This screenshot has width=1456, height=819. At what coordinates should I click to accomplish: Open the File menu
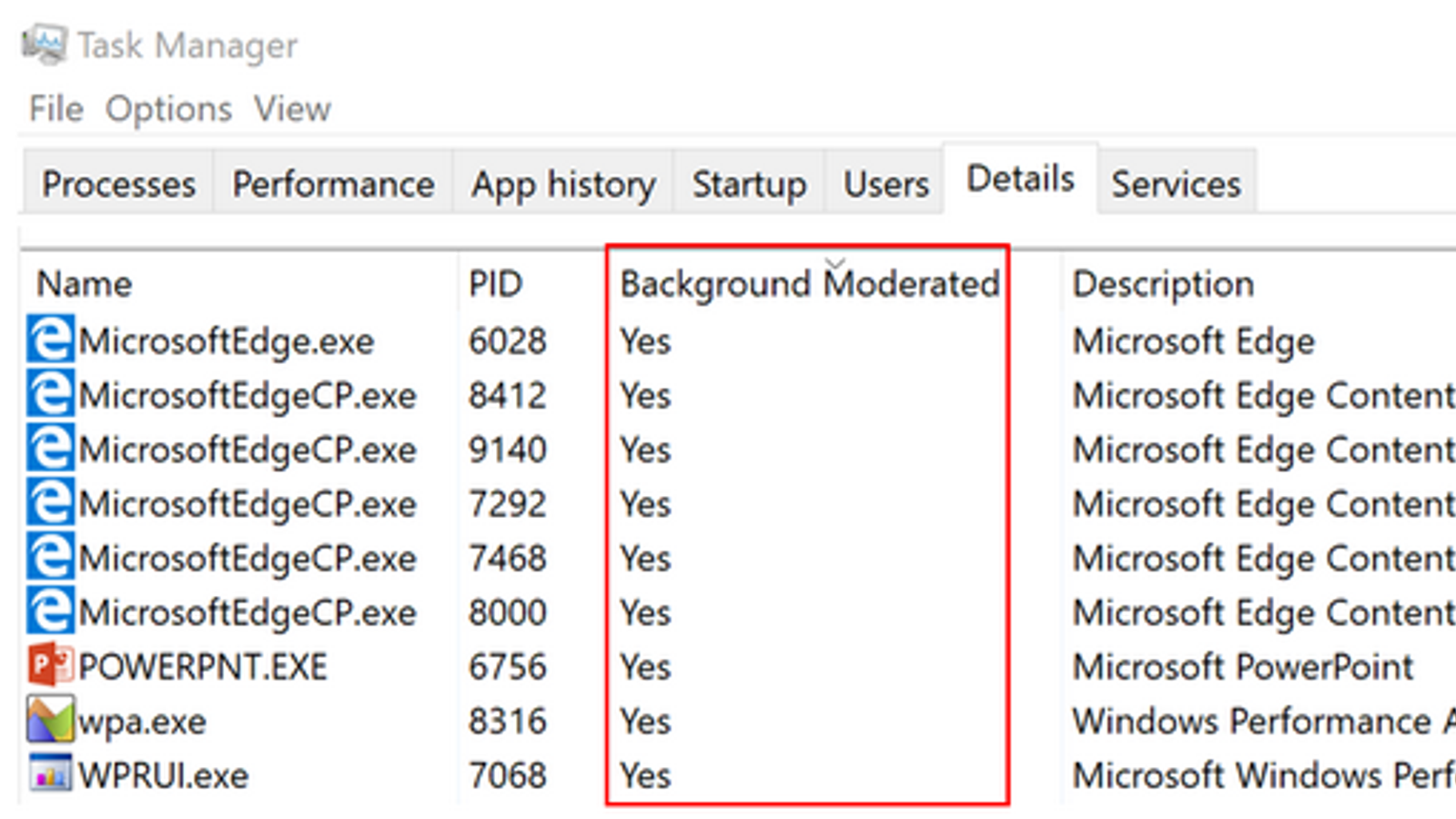[56, 109]
